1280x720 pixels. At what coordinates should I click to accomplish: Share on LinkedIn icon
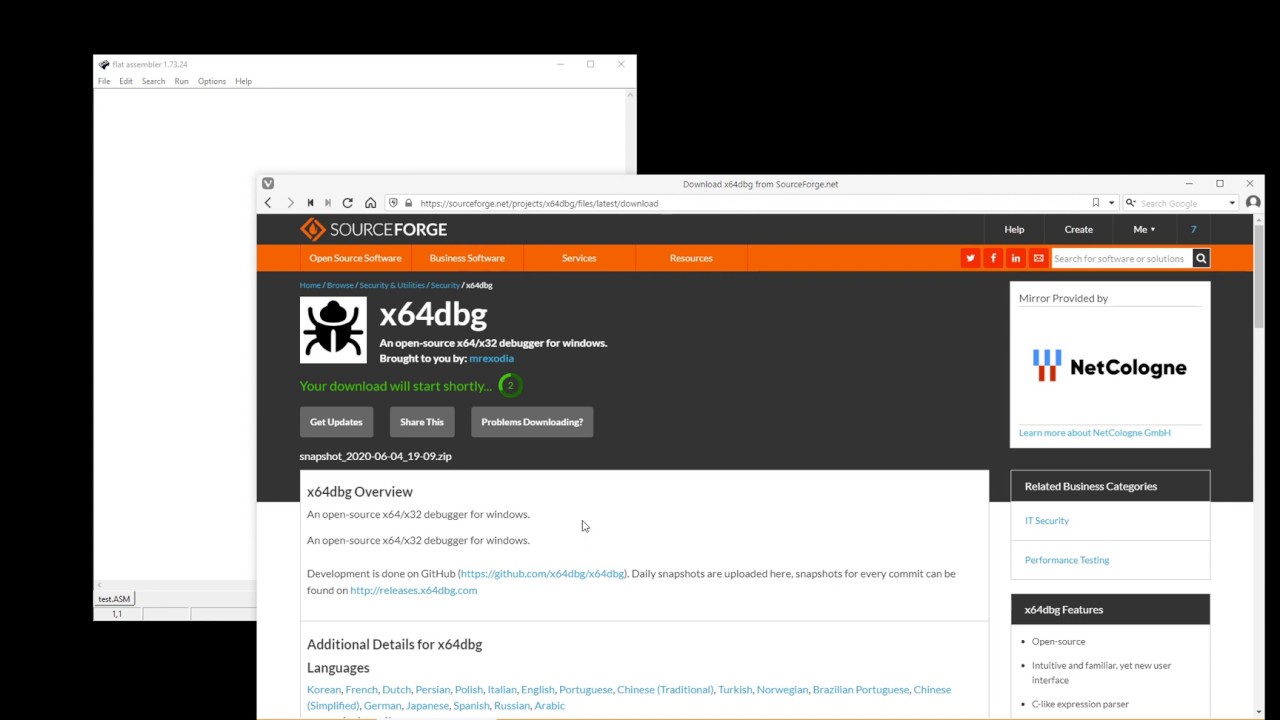[1016, 258]
